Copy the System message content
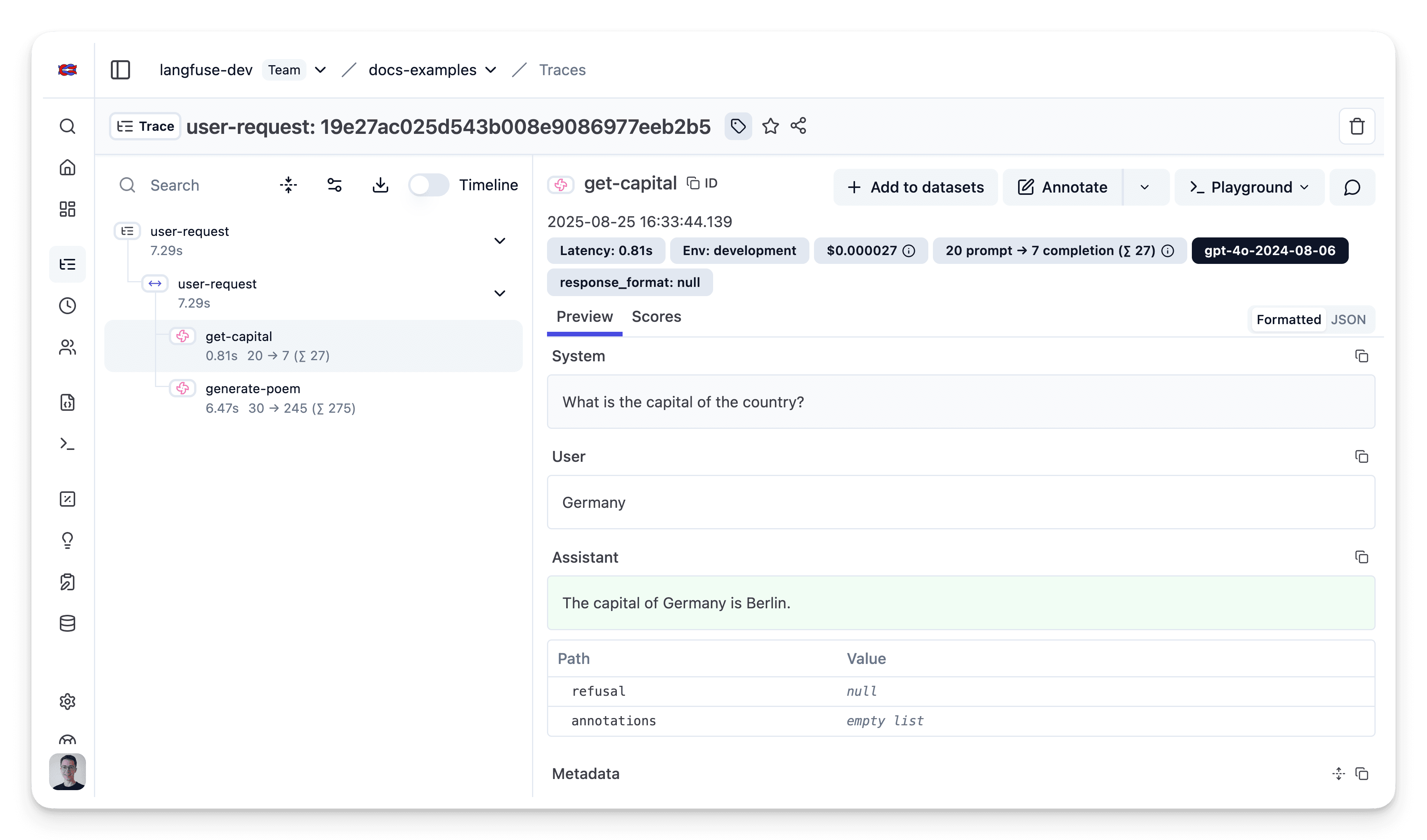 (x=1361, y=356)
